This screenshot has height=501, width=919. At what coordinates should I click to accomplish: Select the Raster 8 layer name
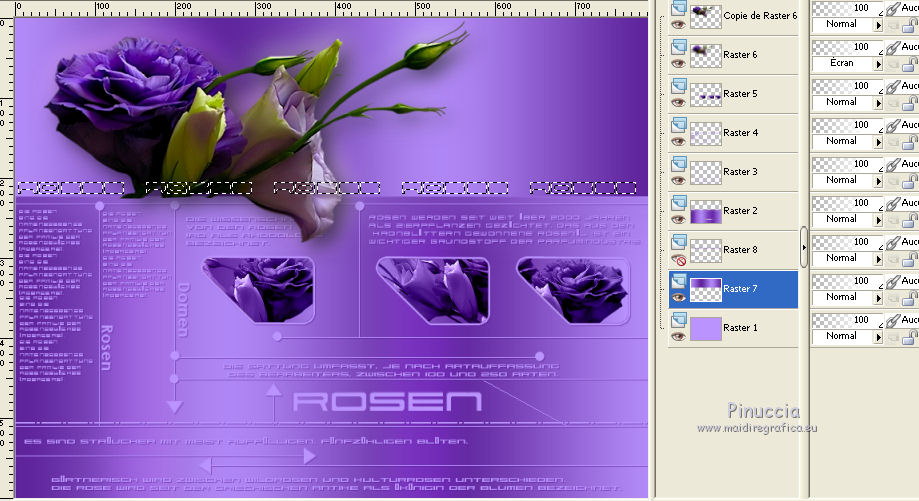[x=740, y=250]
